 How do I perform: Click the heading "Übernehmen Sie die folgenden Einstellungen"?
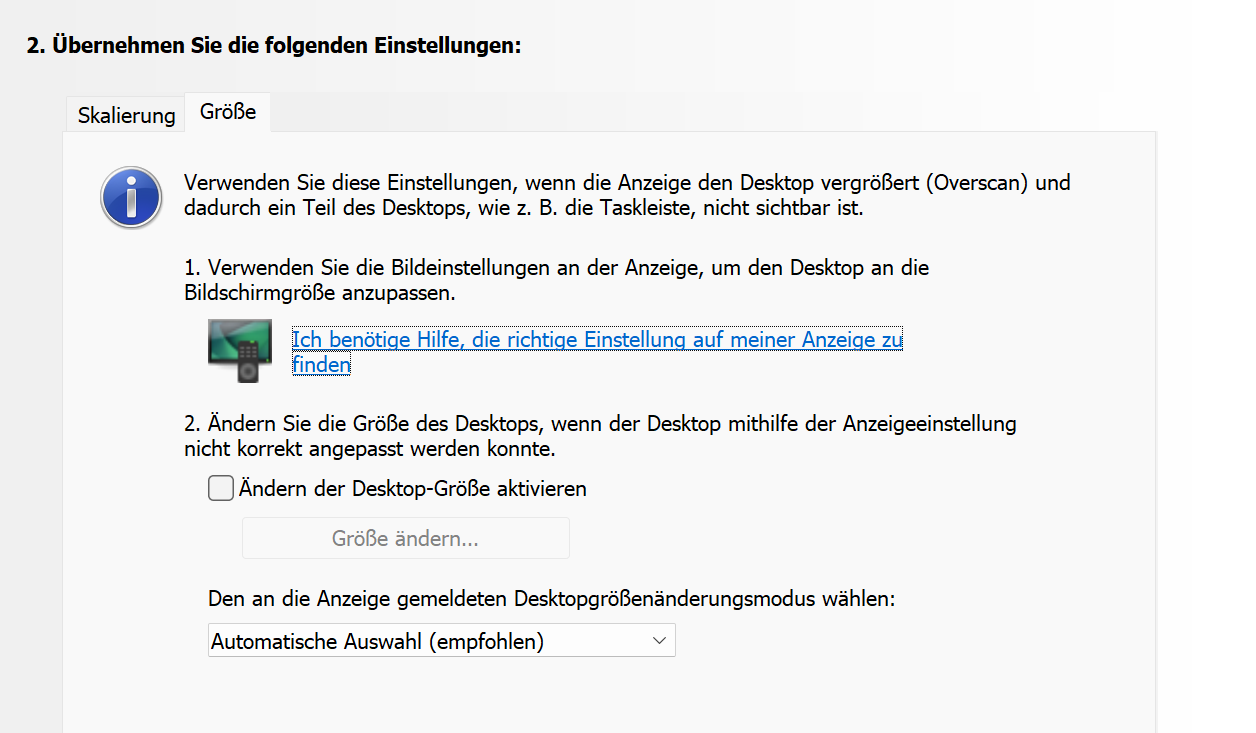273,46
